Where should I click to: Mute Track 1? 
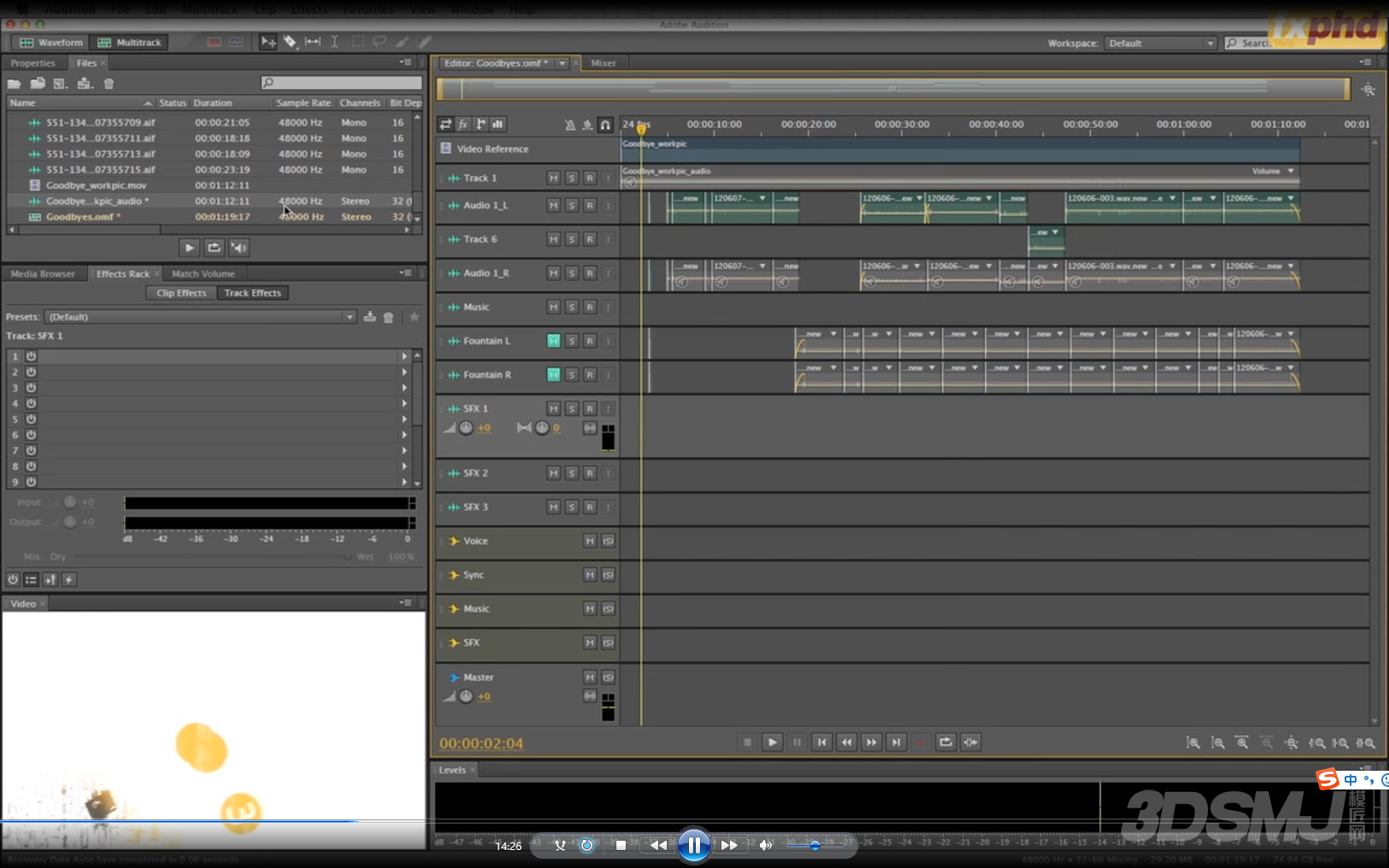click(553, 178)
